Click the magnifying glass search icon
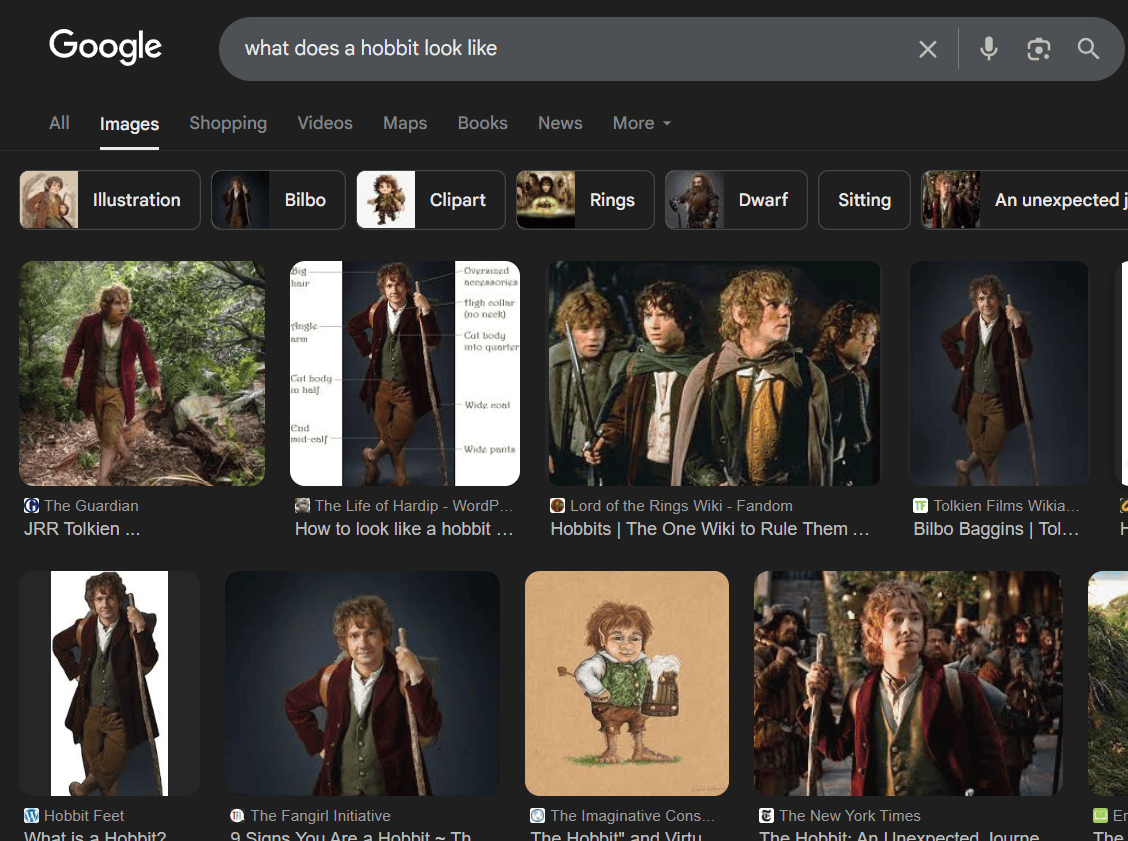The height and width of the screenshot is (841, 1128). (1088, 49)
